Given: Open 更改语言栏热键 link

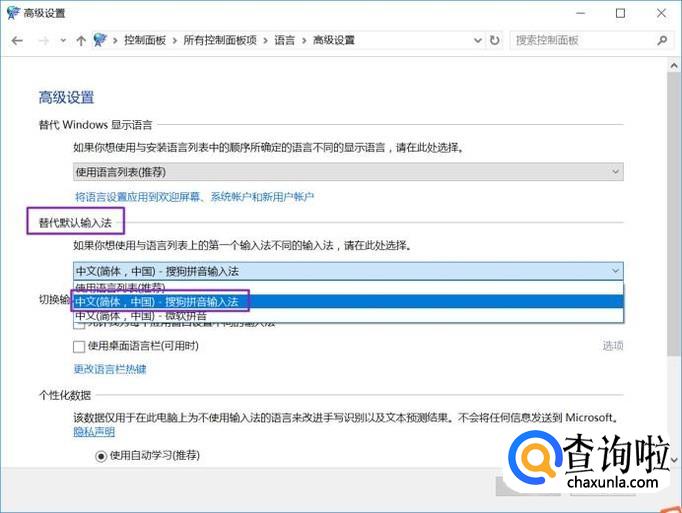Looking at the screenshot, I should pyautogui.click(x=110, y=369).
